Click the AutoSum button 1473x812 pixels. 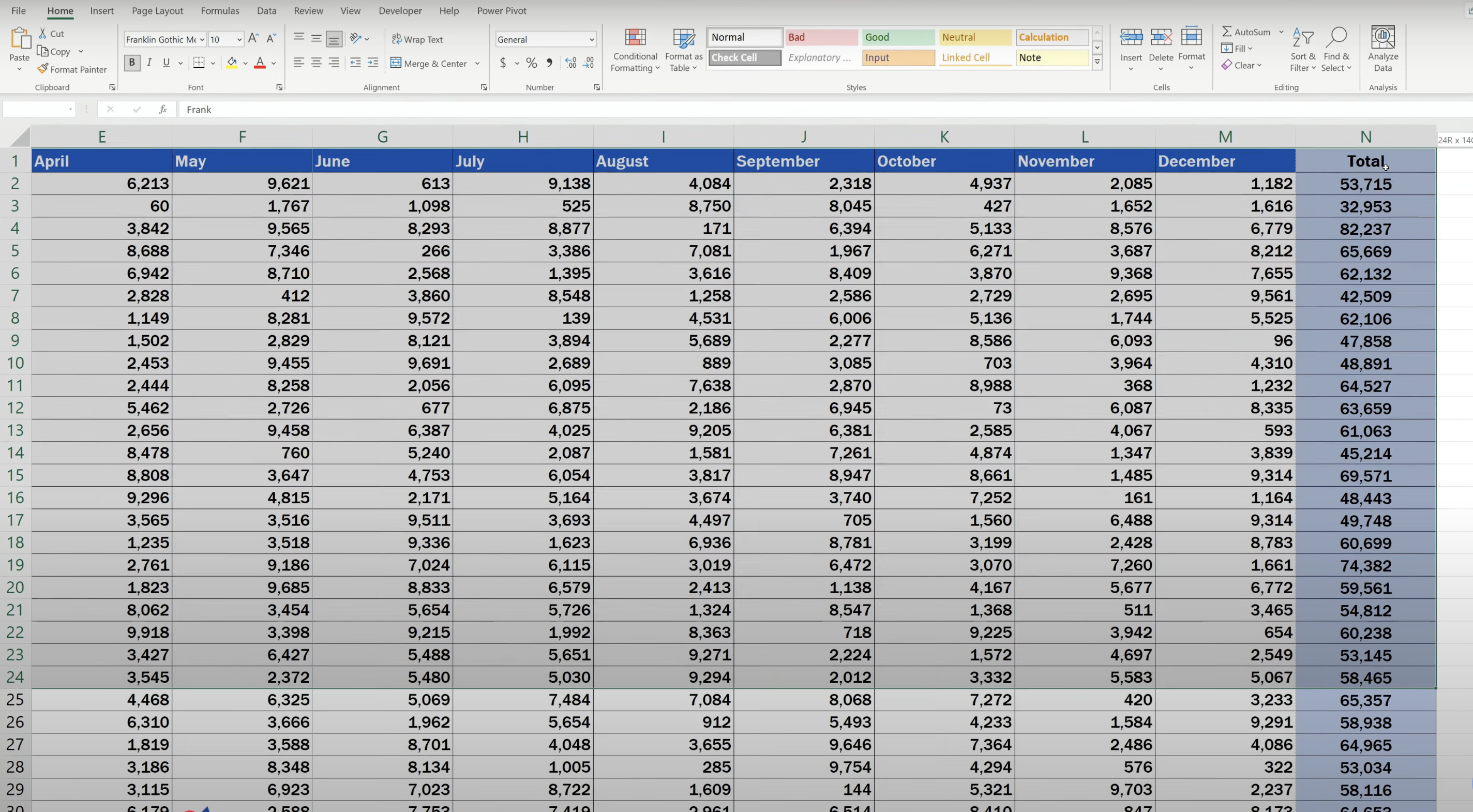click(x=1246, y=32)
